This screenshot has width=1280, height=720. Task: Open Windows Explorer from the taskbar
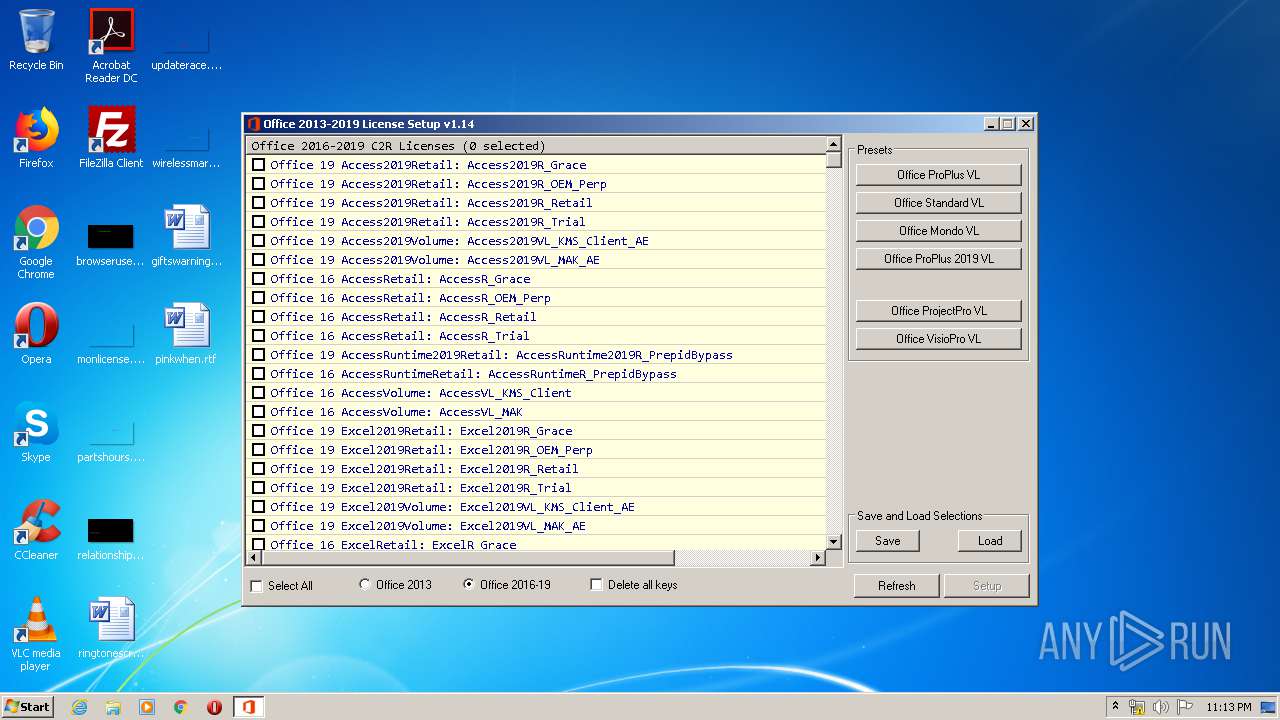pos(113,707)
